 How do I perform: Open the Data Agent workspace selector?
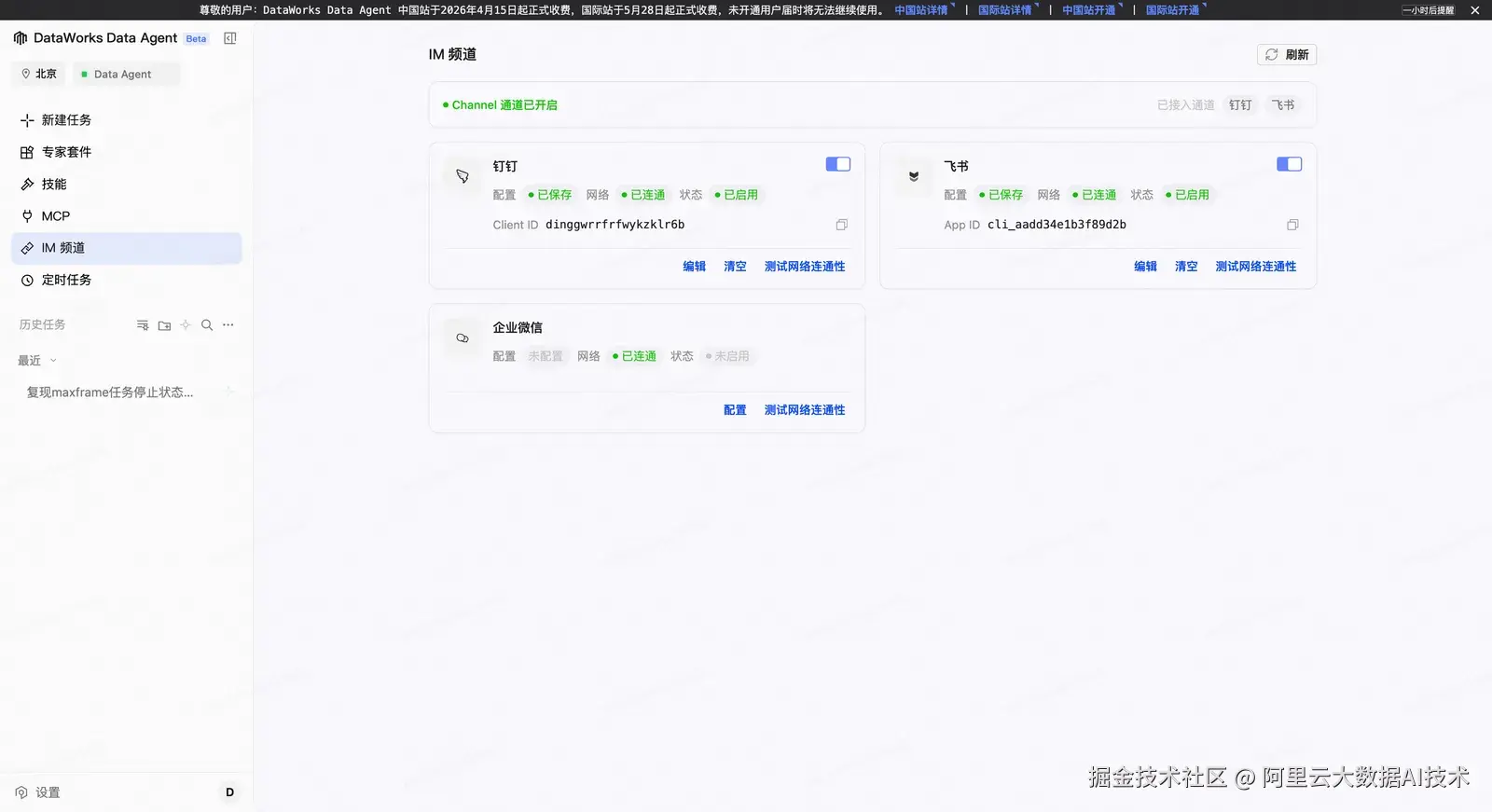pos(126,74)
